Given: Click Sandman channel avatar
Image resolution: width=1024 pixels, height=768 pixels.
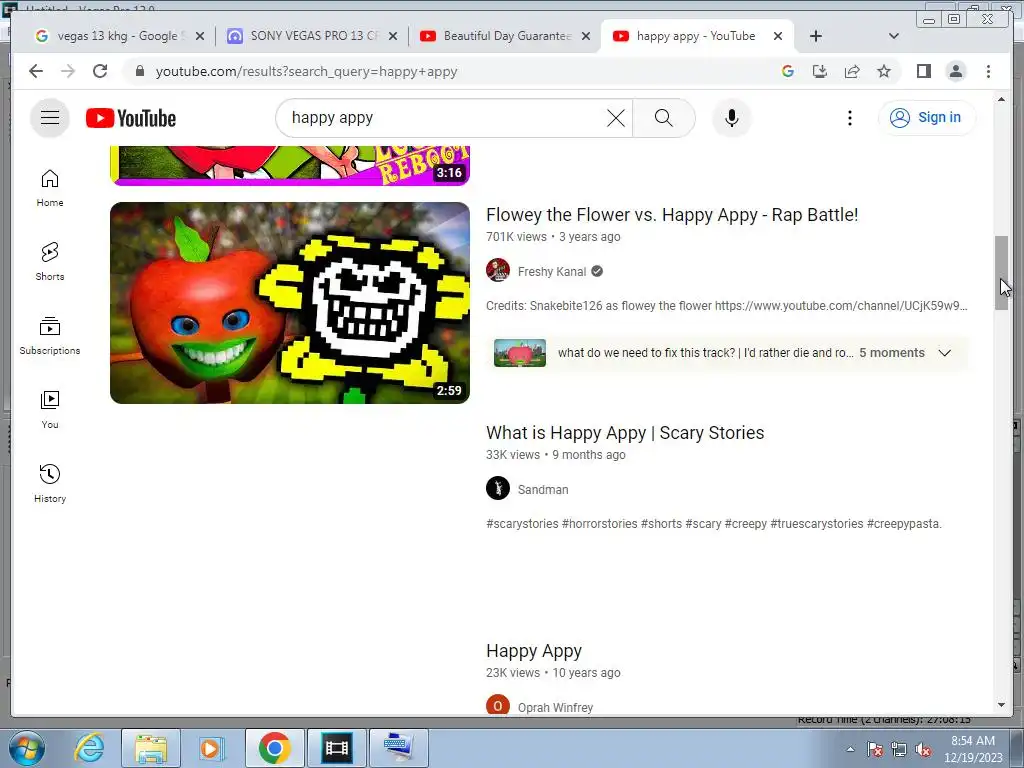Looking at the screenshot, I should coord(498,488).
